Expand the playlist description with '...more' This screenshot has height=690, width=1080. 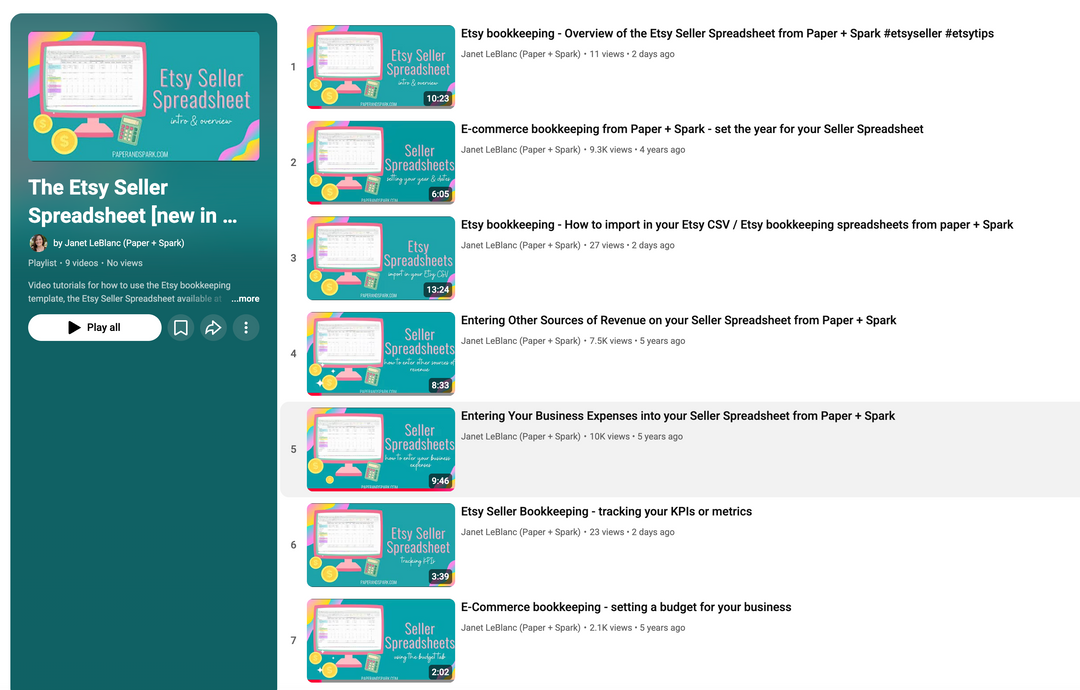click(x=245, y=298)
